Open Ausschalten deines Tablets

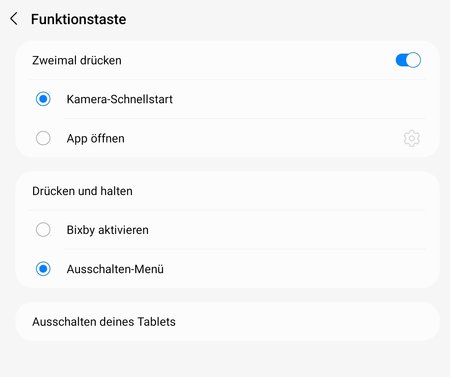[x=227, y=322]
